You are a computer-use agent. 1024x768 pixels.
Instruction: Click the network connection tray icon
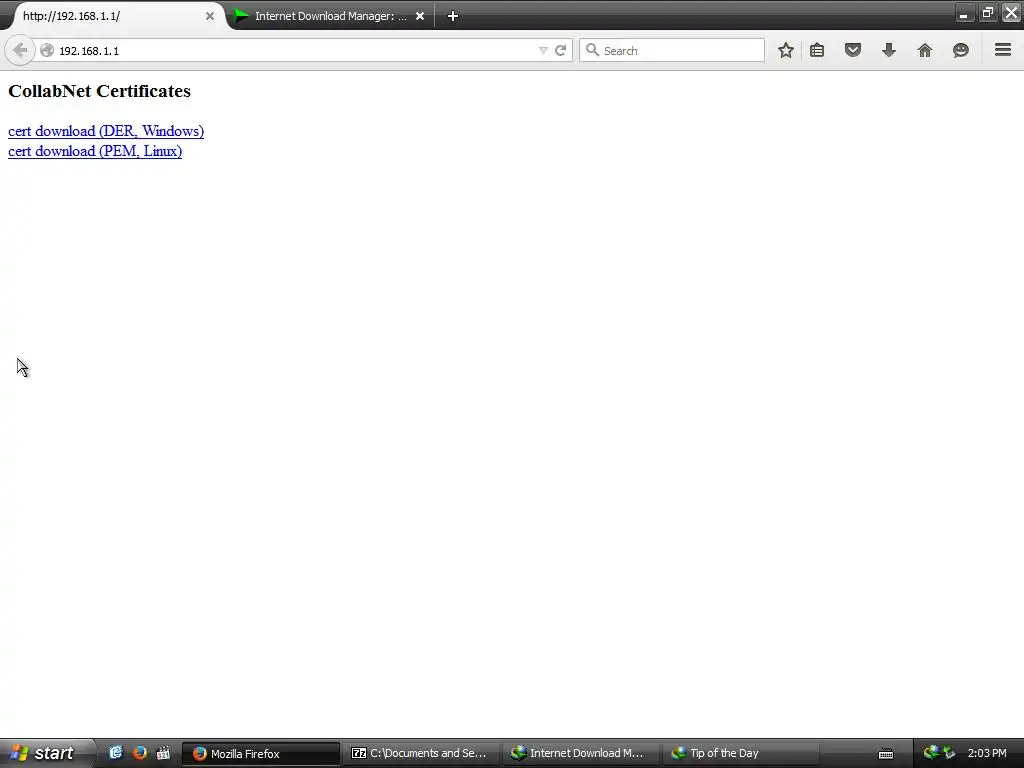coord(949,753)
